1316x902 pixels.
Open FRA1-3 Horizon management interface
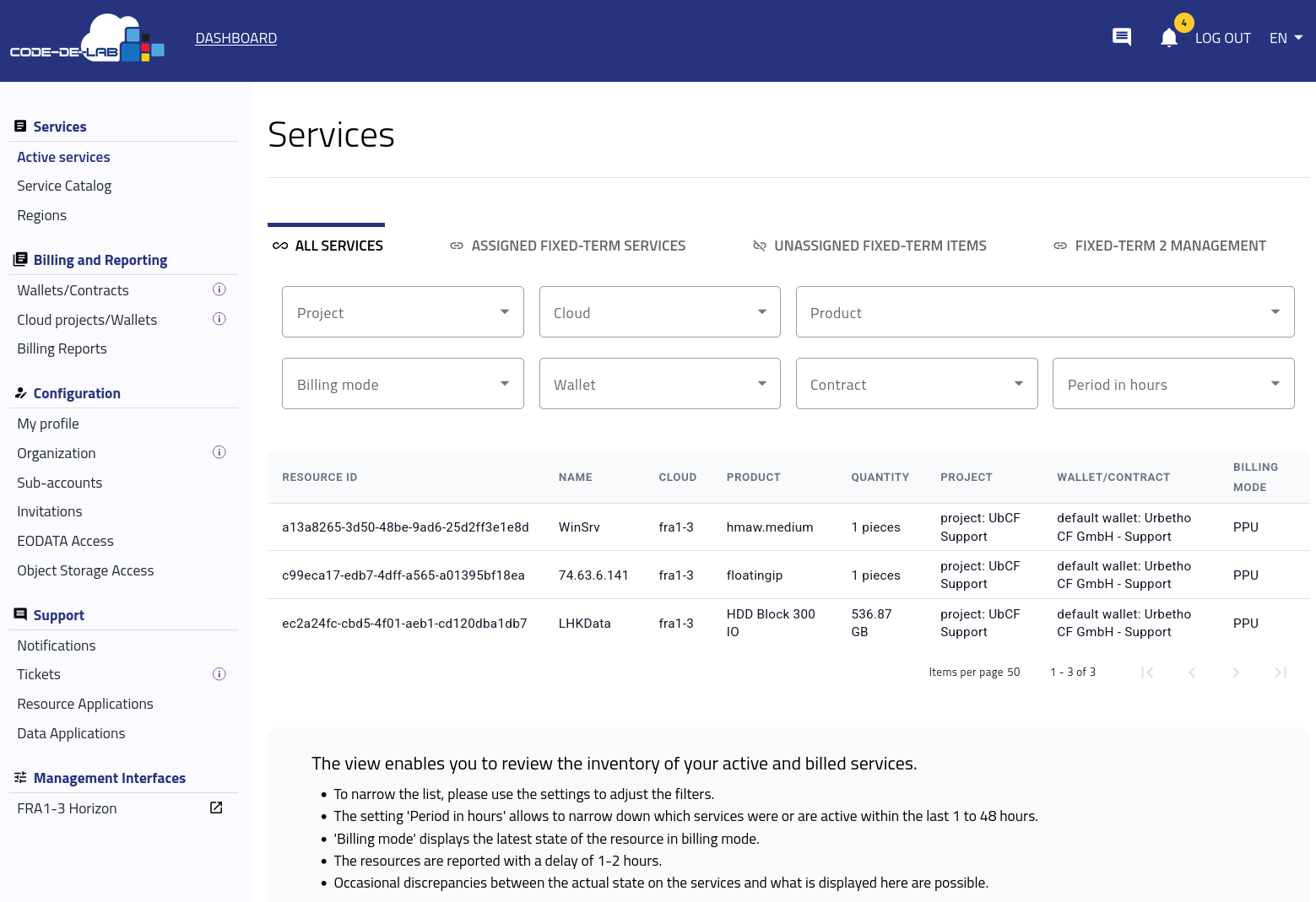click(67, 808)
